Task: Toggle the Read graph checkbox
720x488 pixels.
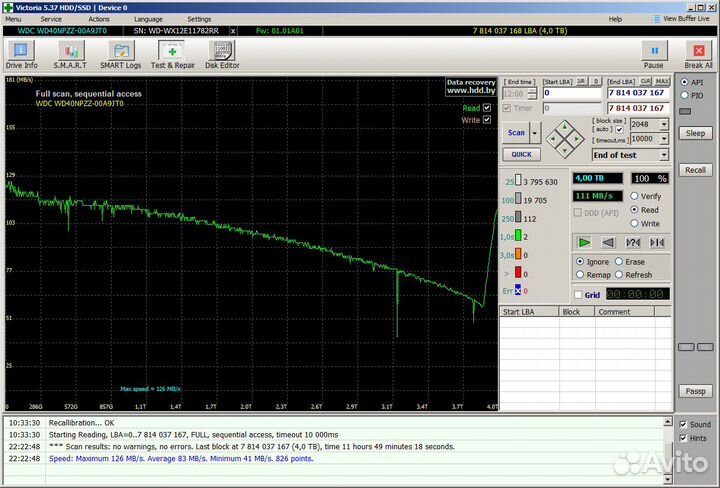Action: click(487, 108)
